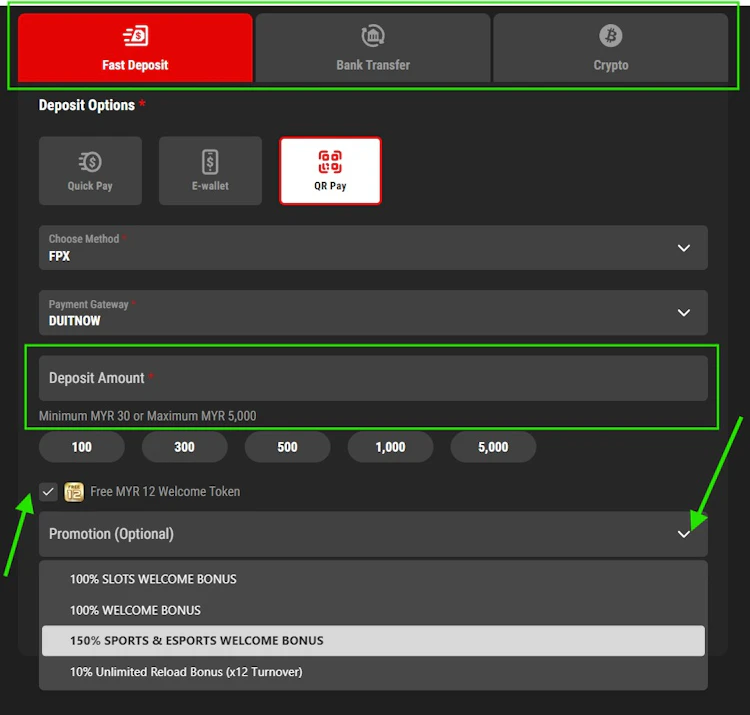
Task: Choose the Quick Pay deposit option
Action: tap(90, 171)
